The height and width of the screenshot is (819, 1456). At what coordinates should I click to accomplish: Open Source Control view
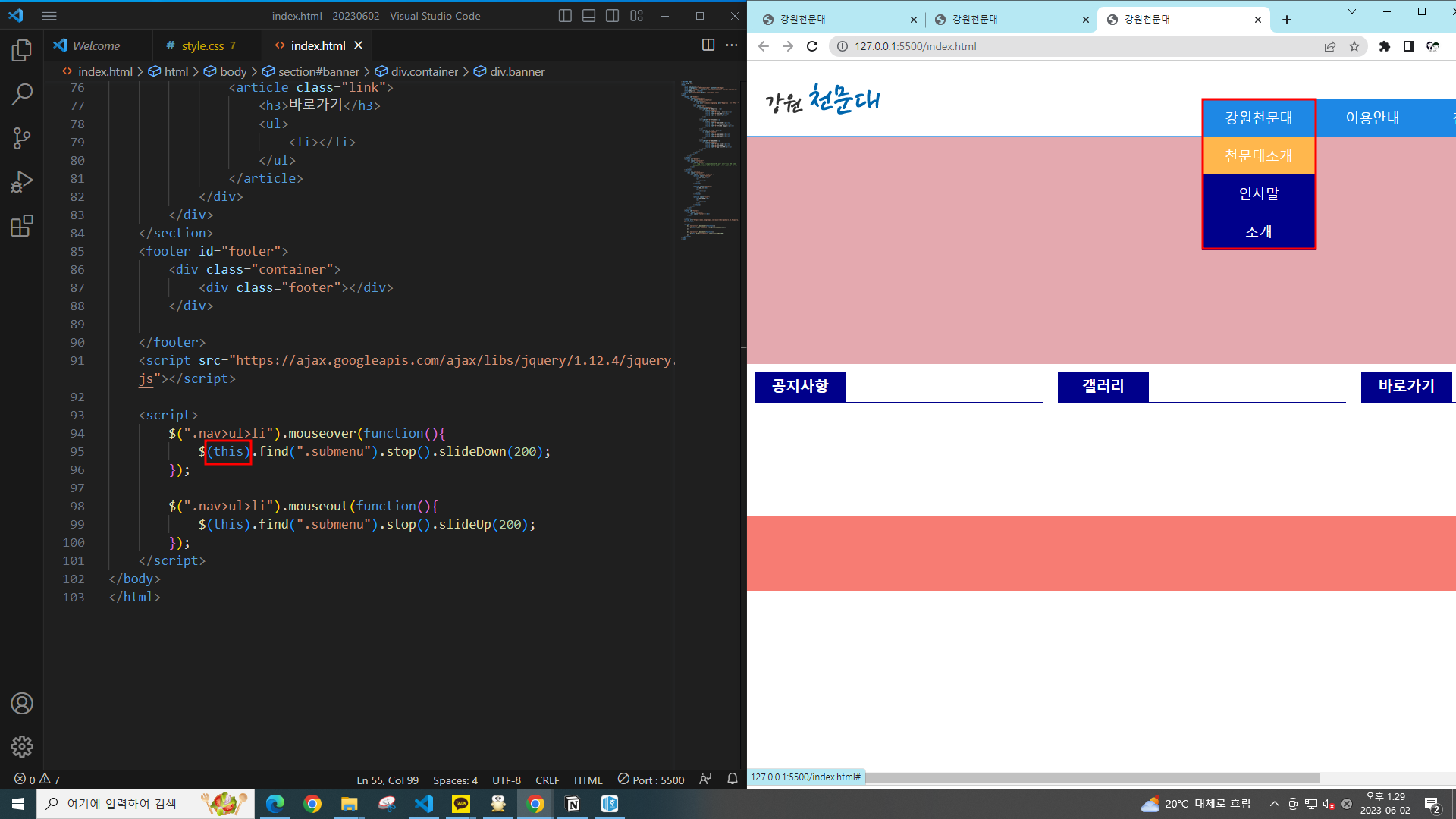(22, 138)
